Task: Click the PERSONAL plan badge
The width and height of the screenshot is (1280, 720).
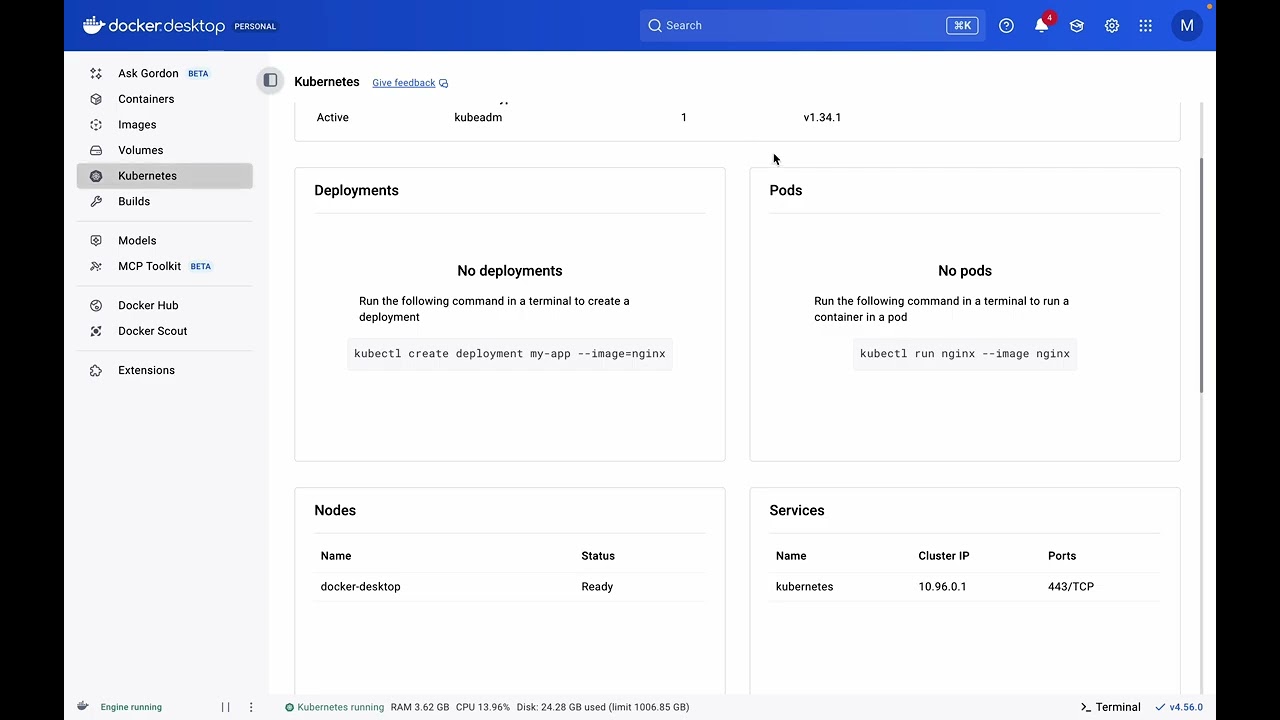Action: point(255,26)
